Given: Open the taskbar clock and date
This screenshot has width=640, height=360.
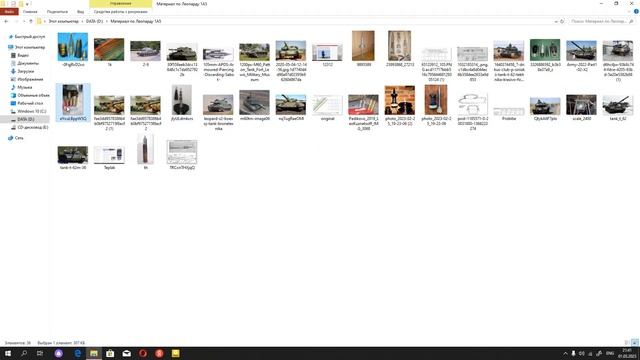Looking at the screenshot, I should tap(627, 353).
